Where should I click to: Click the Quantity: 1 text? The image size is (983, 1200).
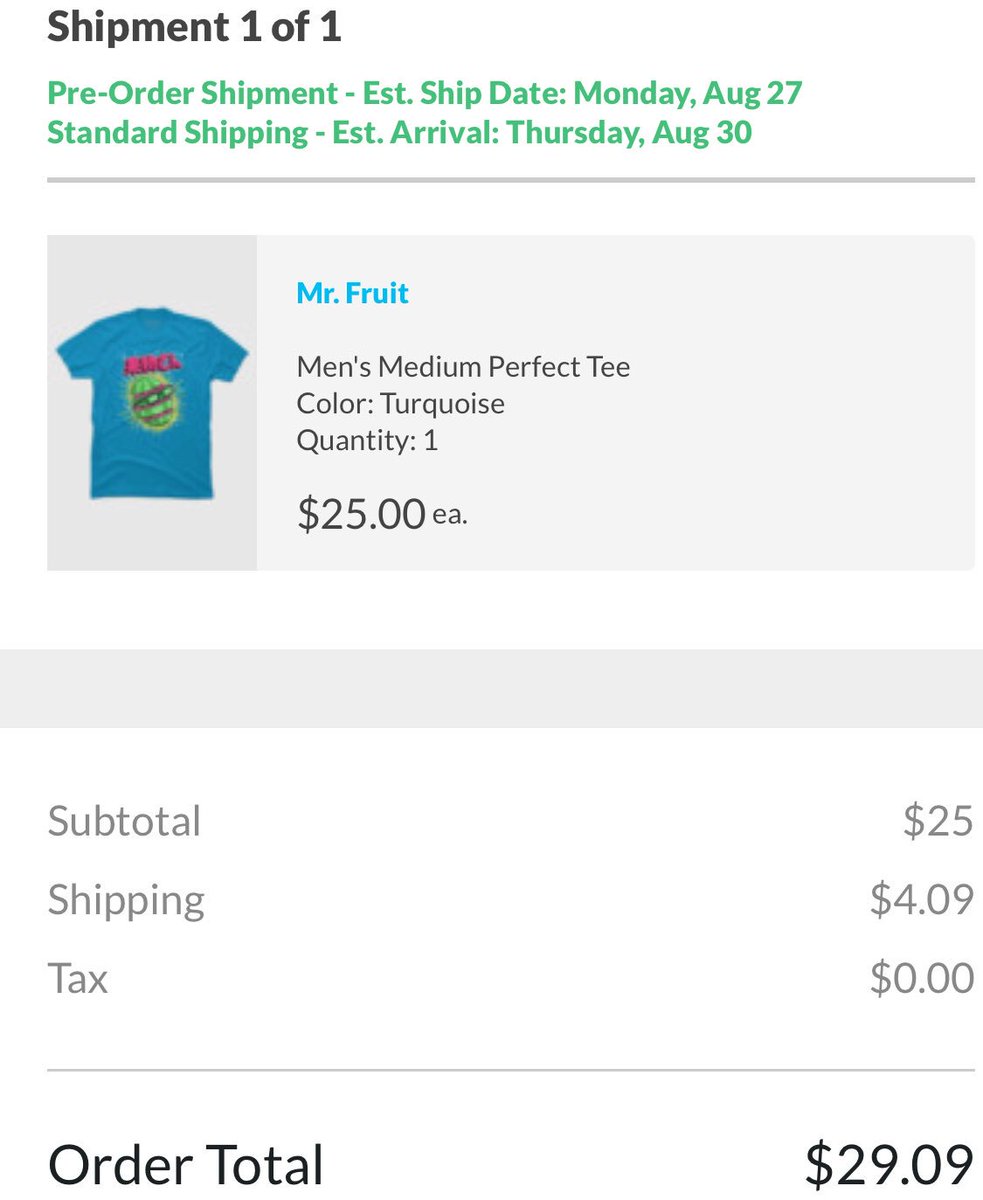[x=367, y=441]
